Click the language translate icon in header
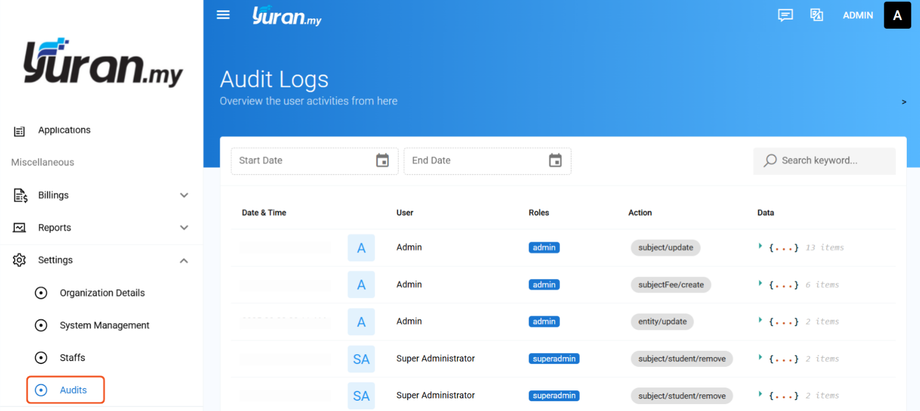Screen dimensions: 920x411 point(816,15)
